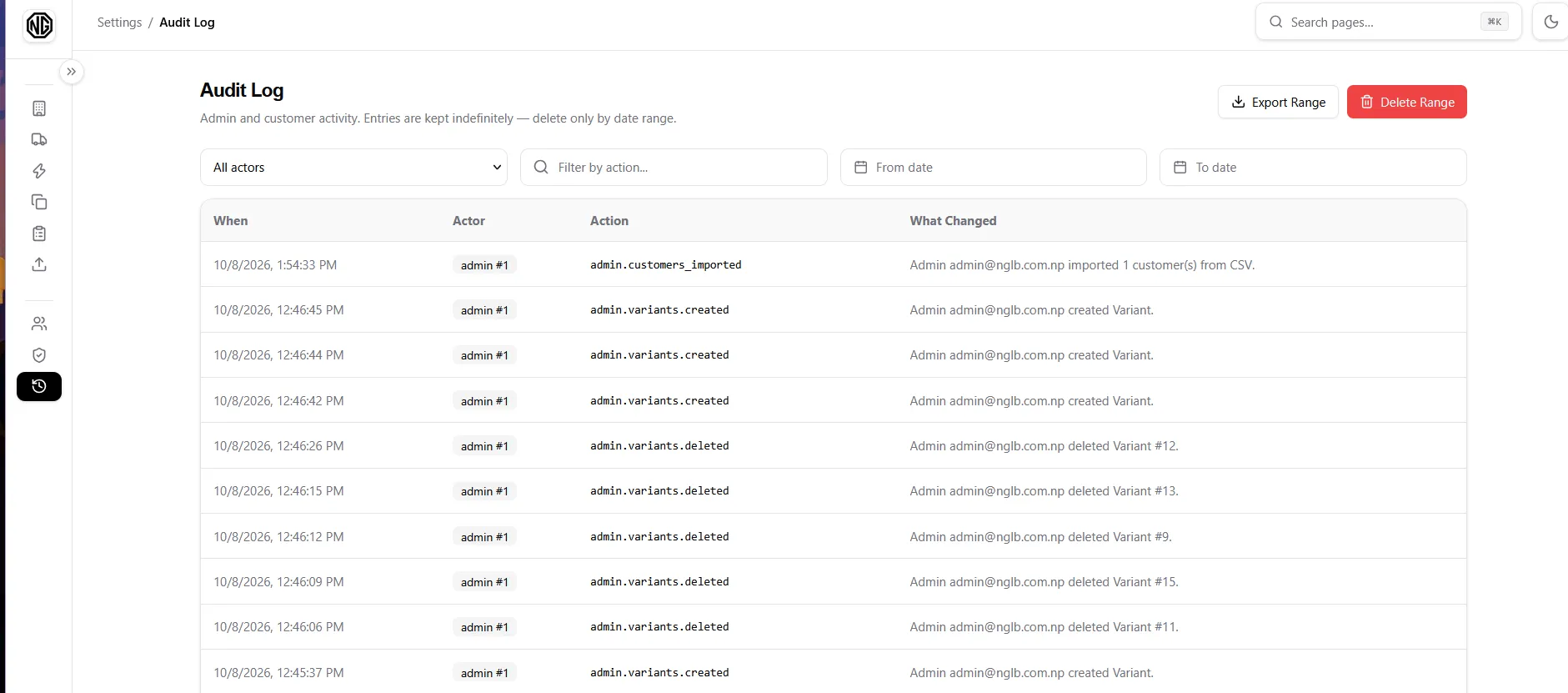Click deleted Variant #12 description
Screen dimensions: 1568x693
pos(1044,445)
